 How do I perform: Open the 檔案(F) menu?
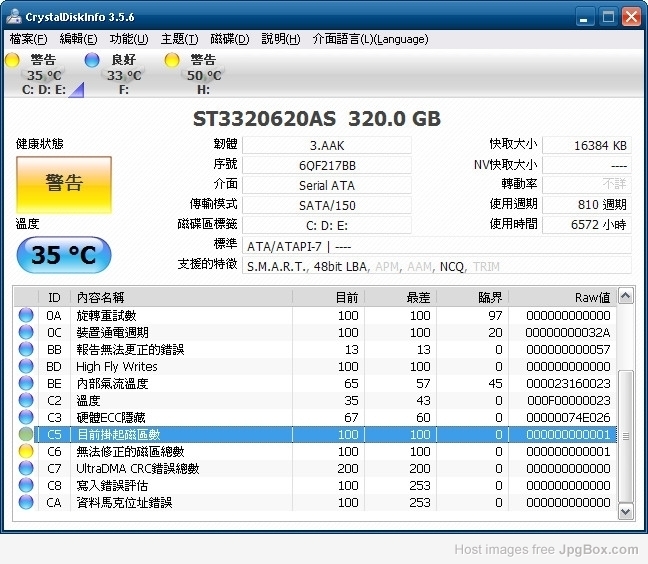(28, 39)
